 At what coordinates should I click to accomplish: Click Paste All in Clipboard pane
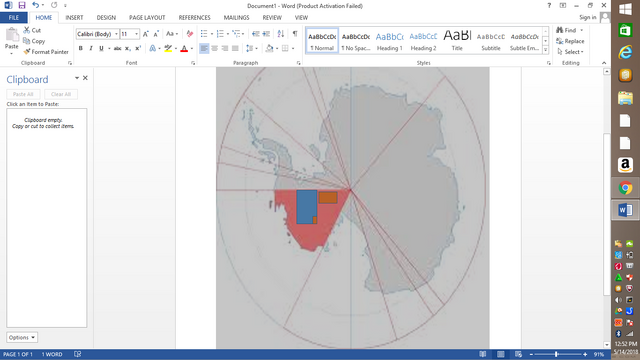(x=23, y=94)
